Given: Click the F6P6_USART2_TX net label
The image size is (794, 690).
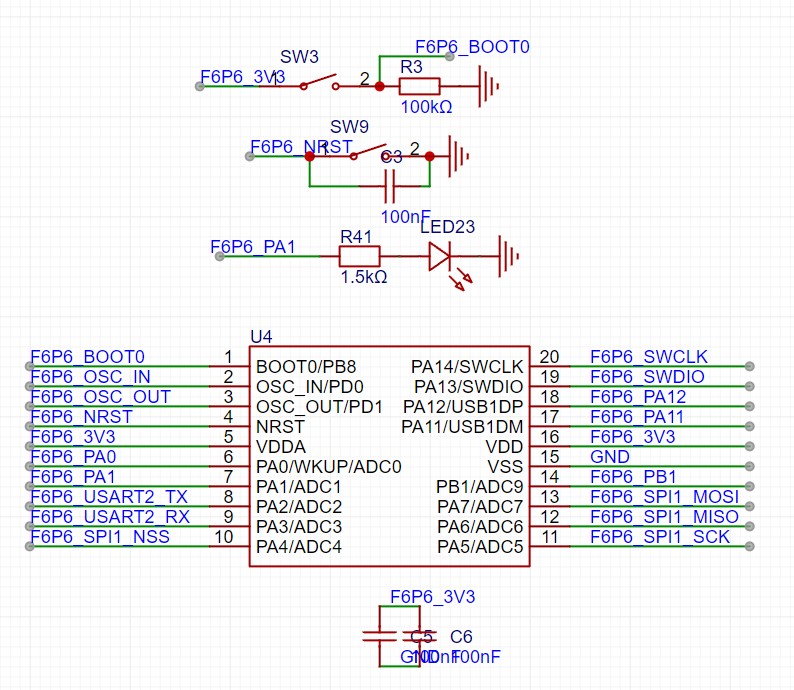Looking at the screenshot, I should [109, 497].
